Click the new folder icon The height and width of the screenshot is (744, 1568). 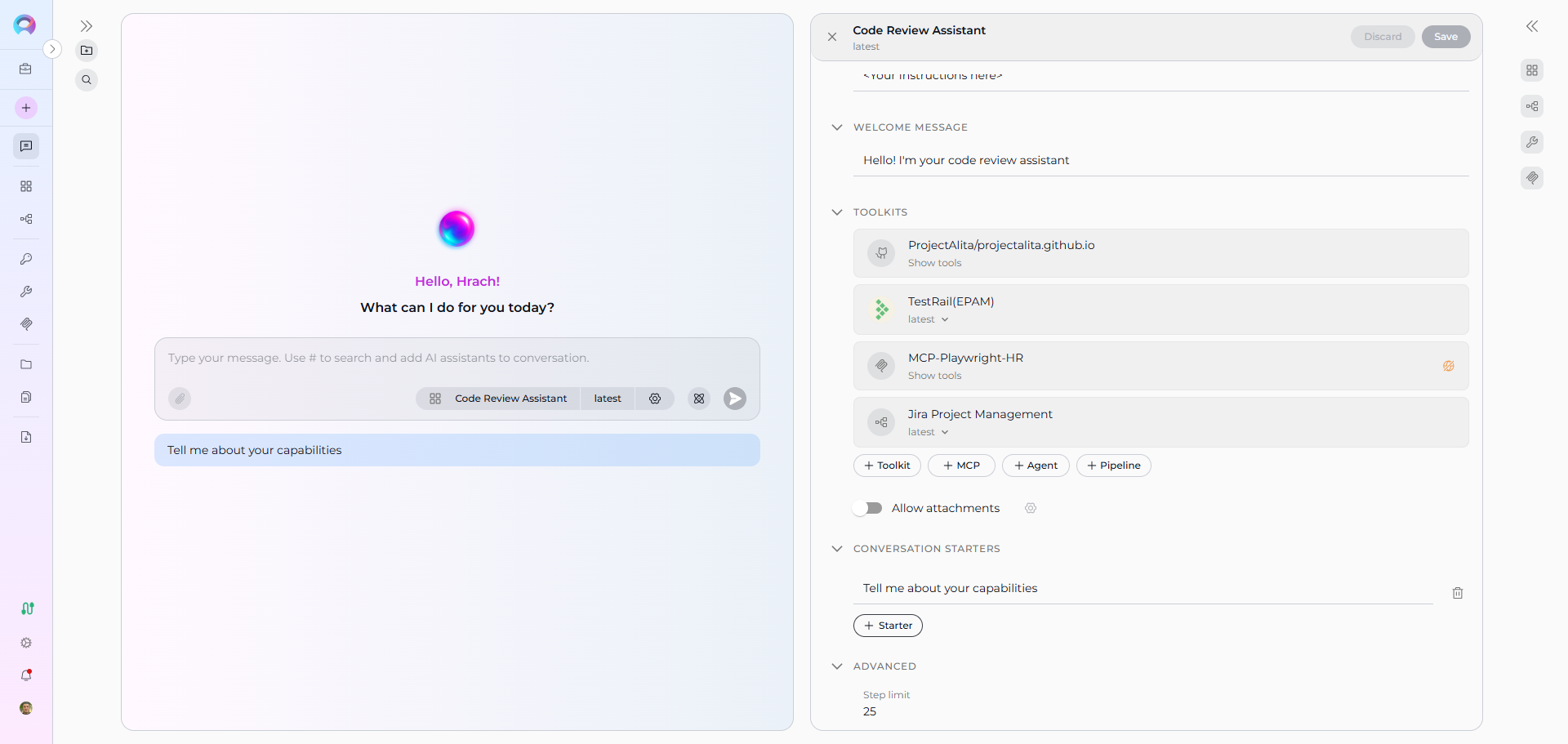pyautogui.click(x=87, y=51)
